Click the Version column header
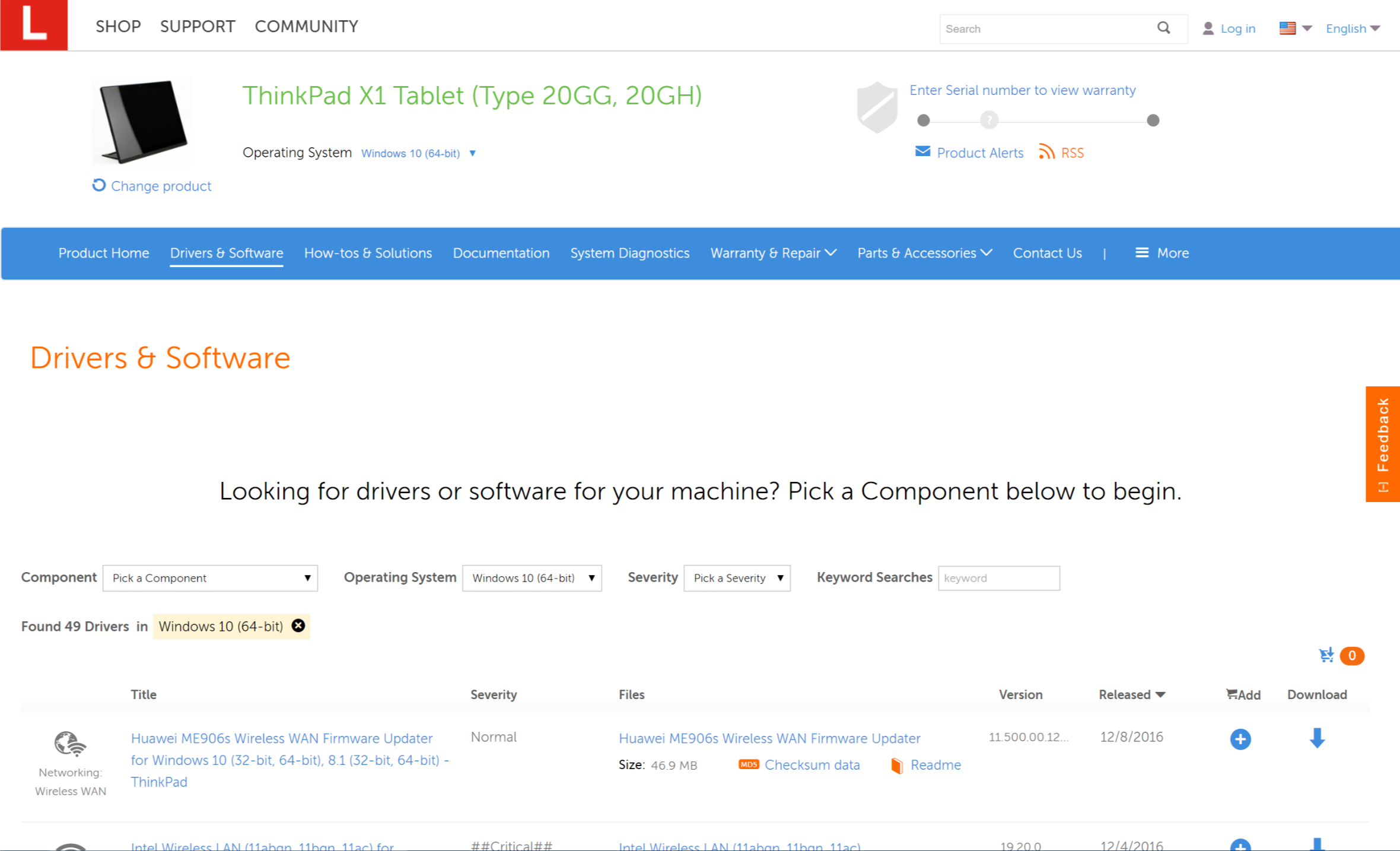This screenshot has width=1400, height=851. tap(1020, 694)
